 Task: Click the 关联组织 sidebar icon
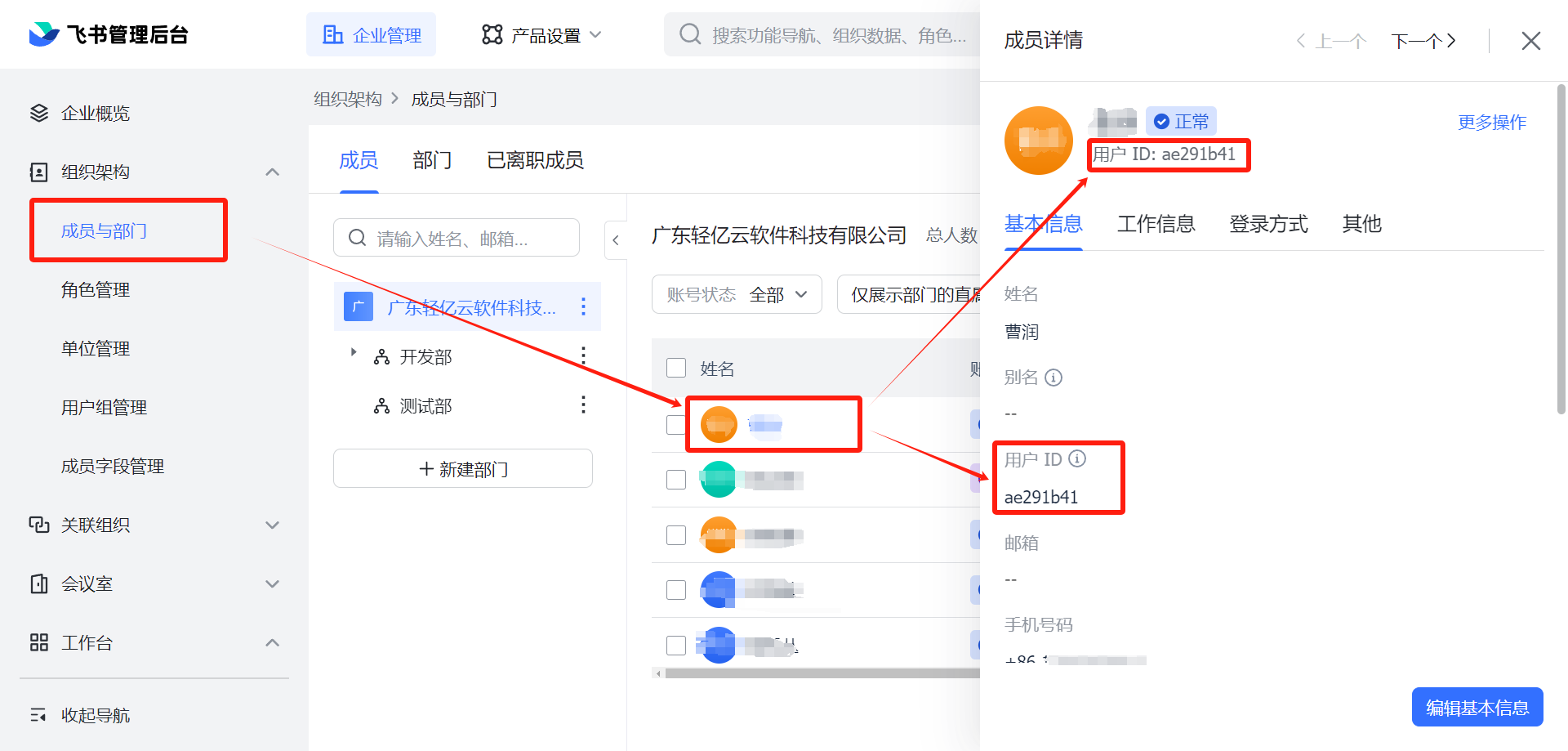click(x=39, y=525)
